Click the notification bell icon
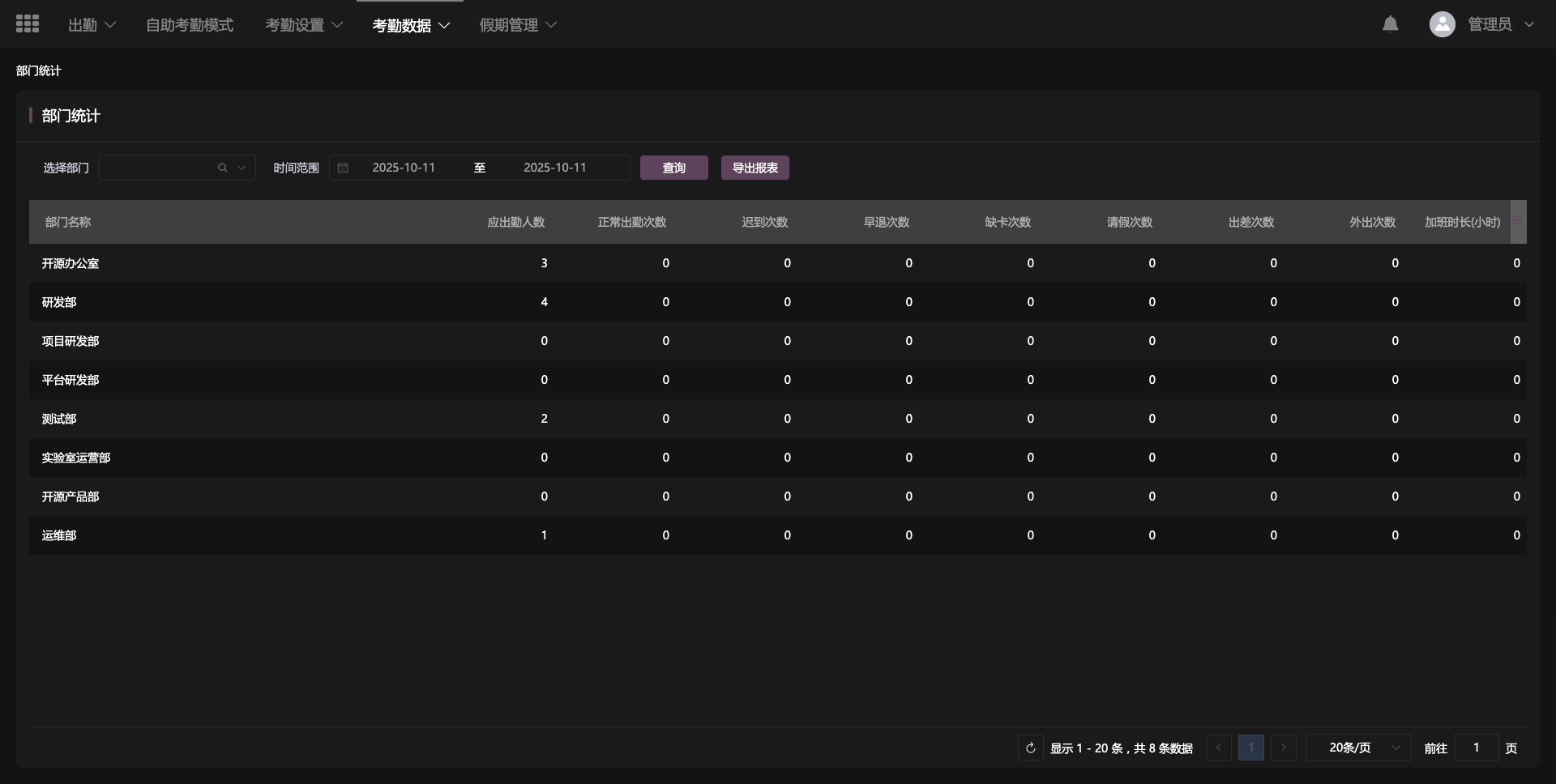The height and width of the screenshot is (784, 1556). [x=1390, y=24]
